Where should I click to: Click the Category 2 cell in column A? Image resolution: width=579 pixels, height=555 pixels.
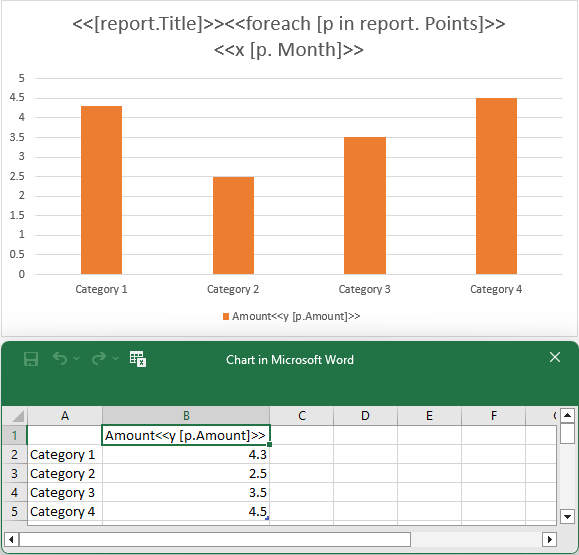[x=65, y=473]
